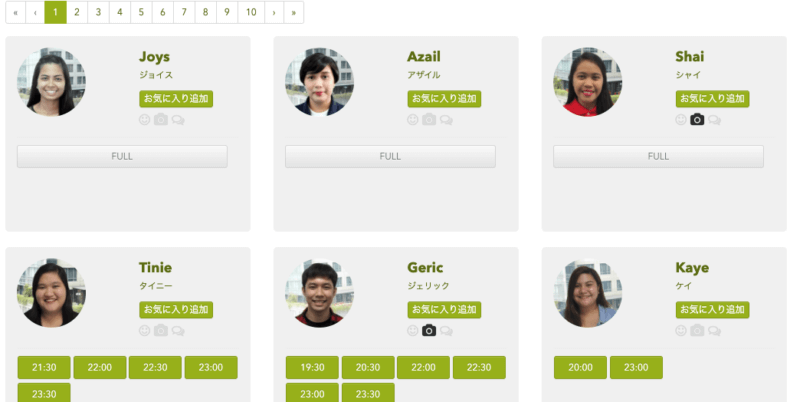This screenshot has height=402, width=800.
Task: Book Tinie's 21:30 time slot
Action: [44, 367]
